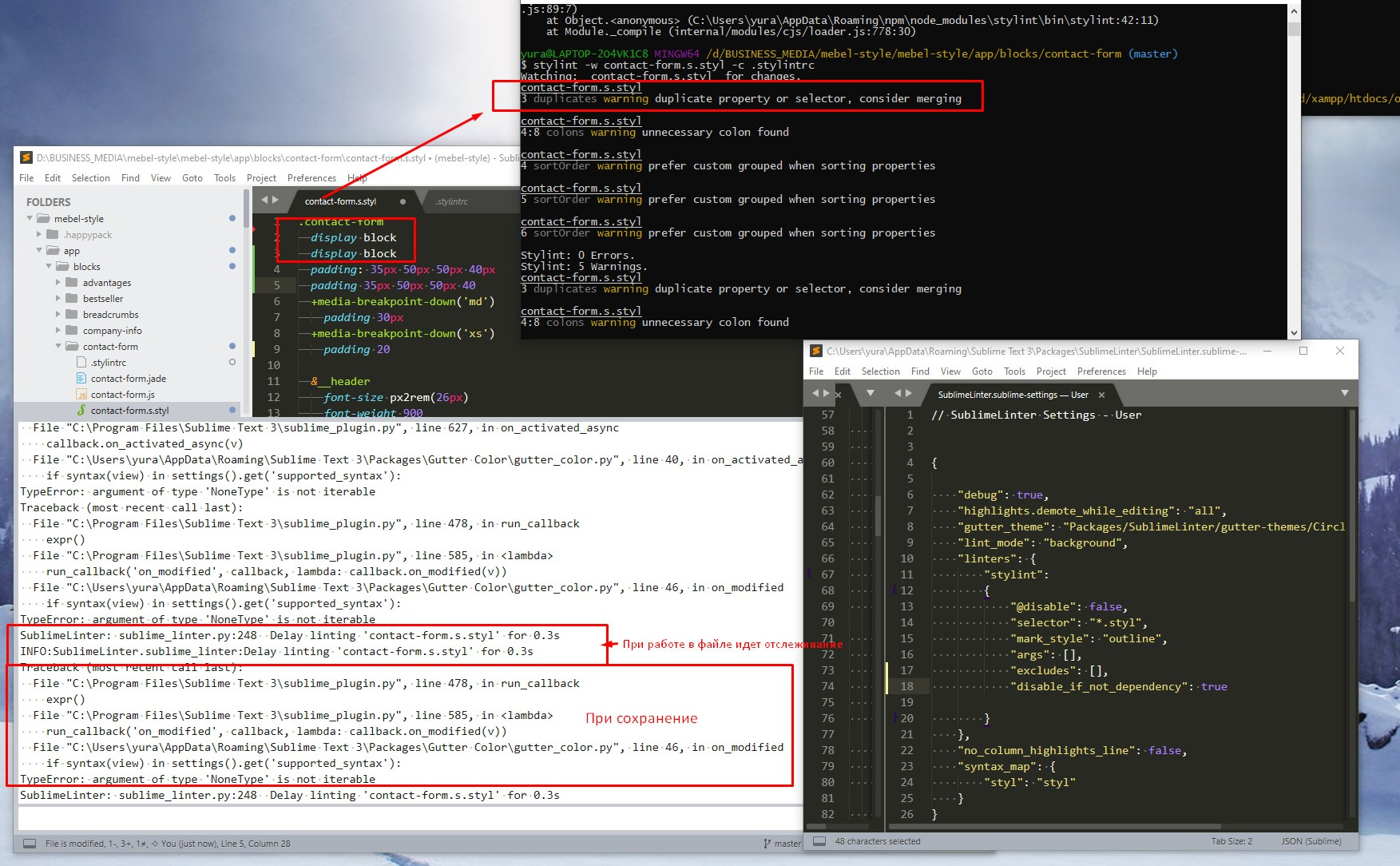The height and width of the screenshot is (866, 1400).
Task: Close the left group tab in SublimeLinter window
Action: [x=839, y=395]
